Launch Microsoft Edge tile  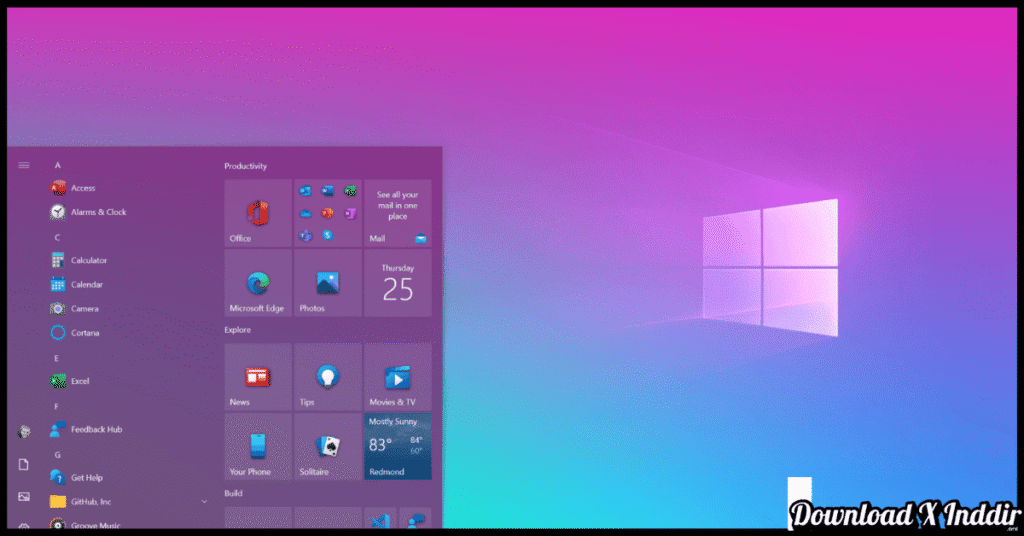[x=258, y=283]
